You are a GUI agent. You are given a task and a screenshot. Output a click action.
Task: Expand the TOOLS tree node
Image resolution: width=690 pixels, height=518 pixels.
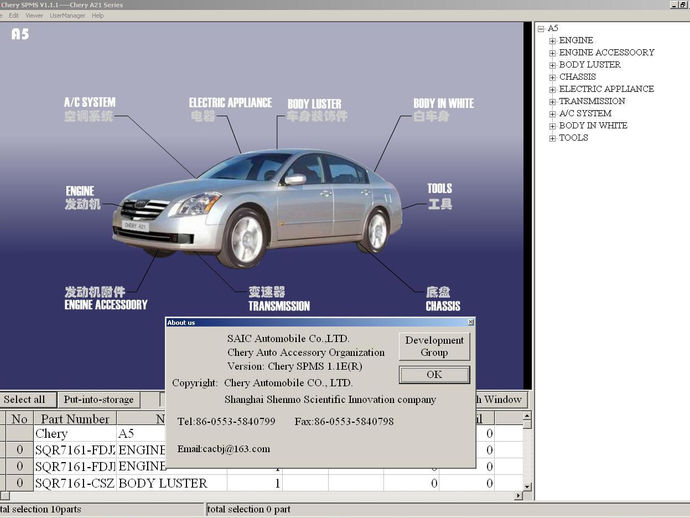pyautogui.click(x=552, y=139)
